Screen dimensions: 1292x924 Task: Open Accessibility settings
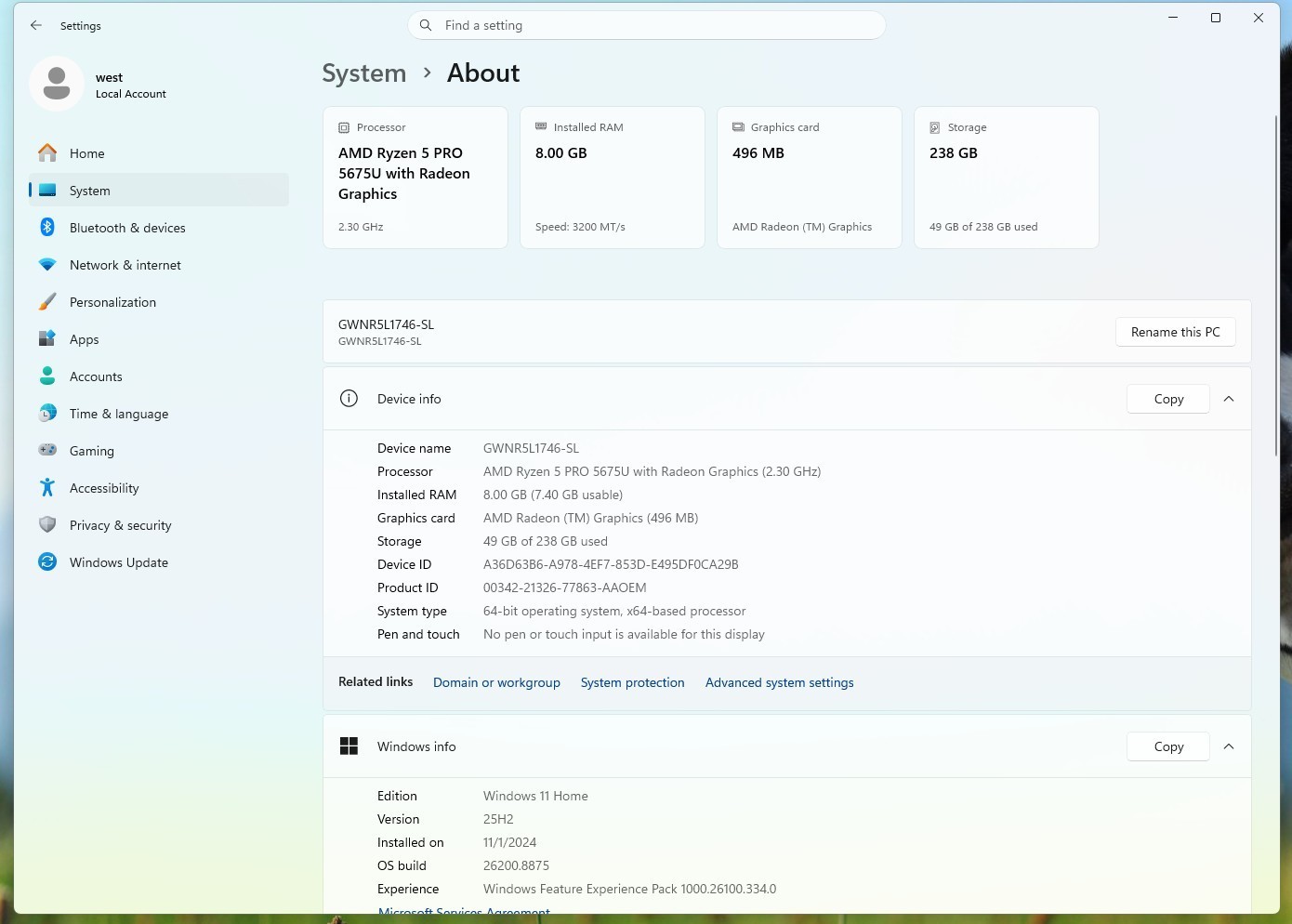coord(159,488)
